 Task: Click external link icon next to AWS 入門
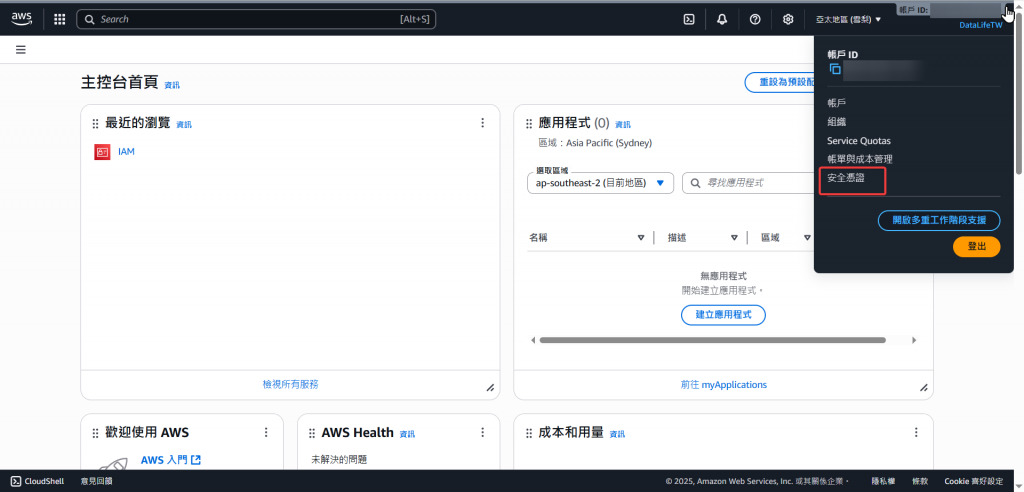pyautogui.click(x=196, y=460)
